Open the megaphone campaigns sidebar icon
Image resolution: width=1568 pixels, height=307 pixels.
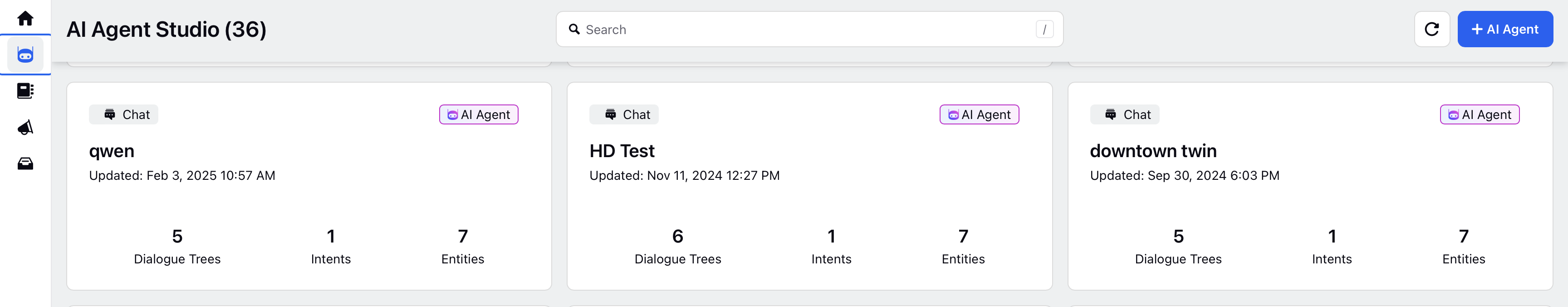[x=25, y=127]
